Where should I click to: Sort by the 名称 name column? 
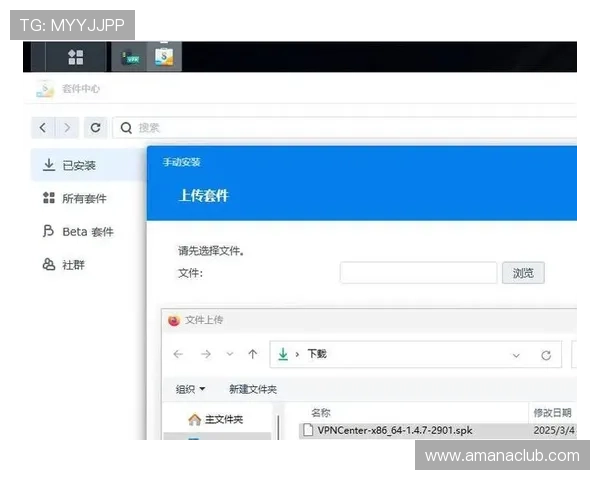pos(321,413)
